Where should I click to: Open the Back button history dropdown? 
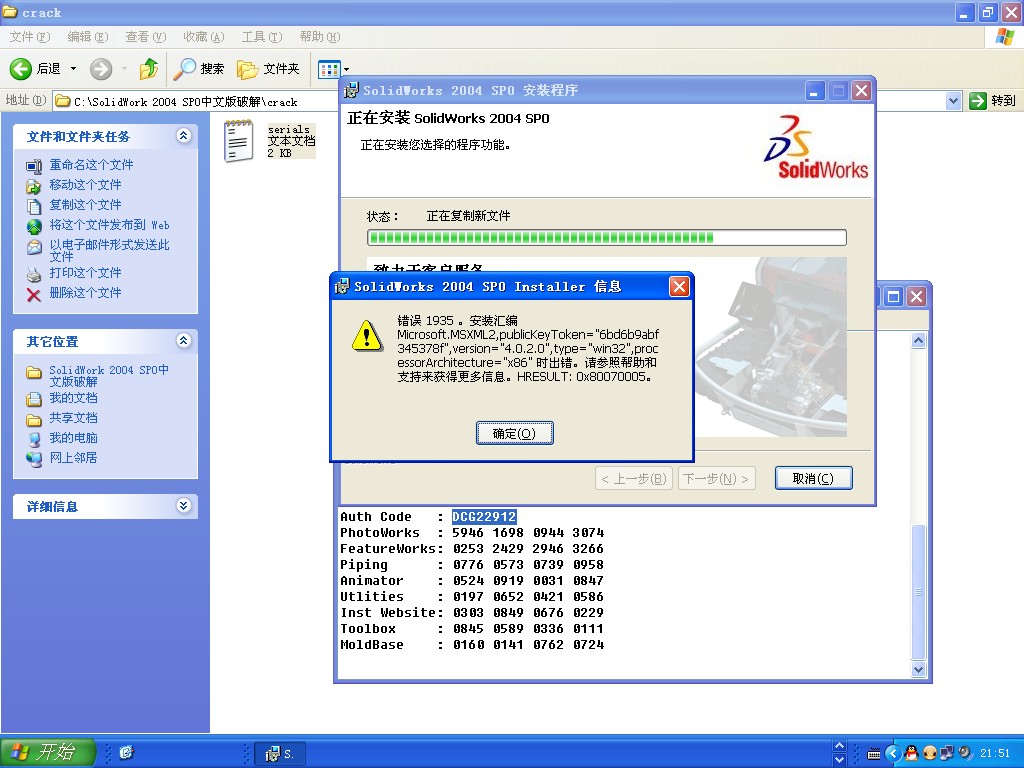[73, 69]
